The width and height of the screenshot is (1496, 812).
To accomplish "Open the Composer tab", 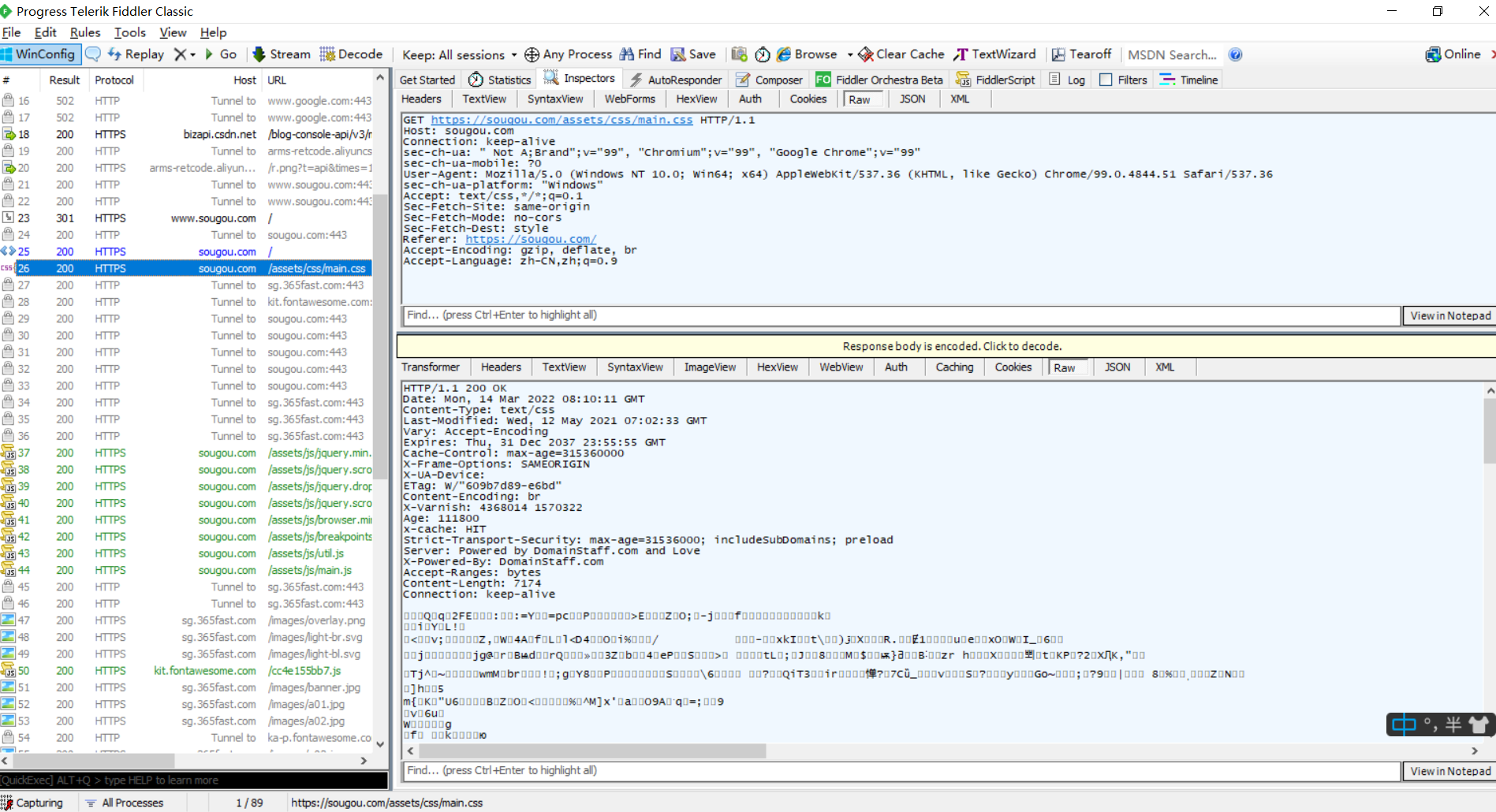I will pos(769,80).
